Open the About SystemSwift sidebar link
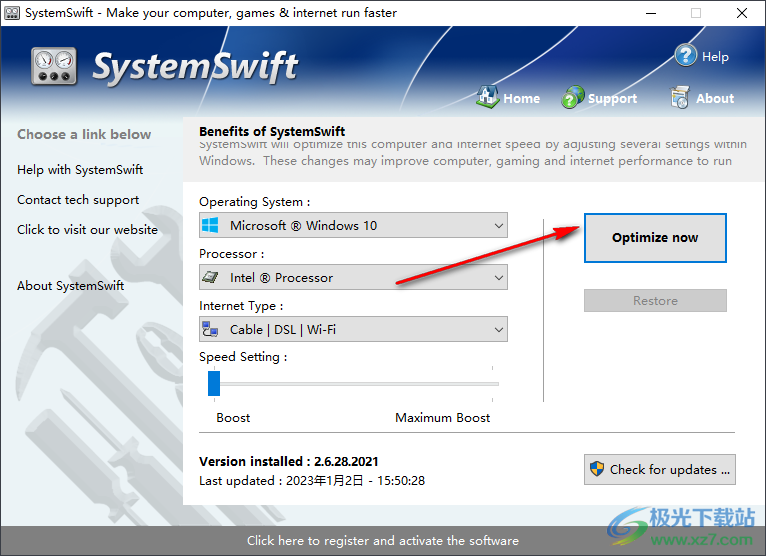Image resolution: width=766 pixels, height=556 pixels. tap(70, 285)
